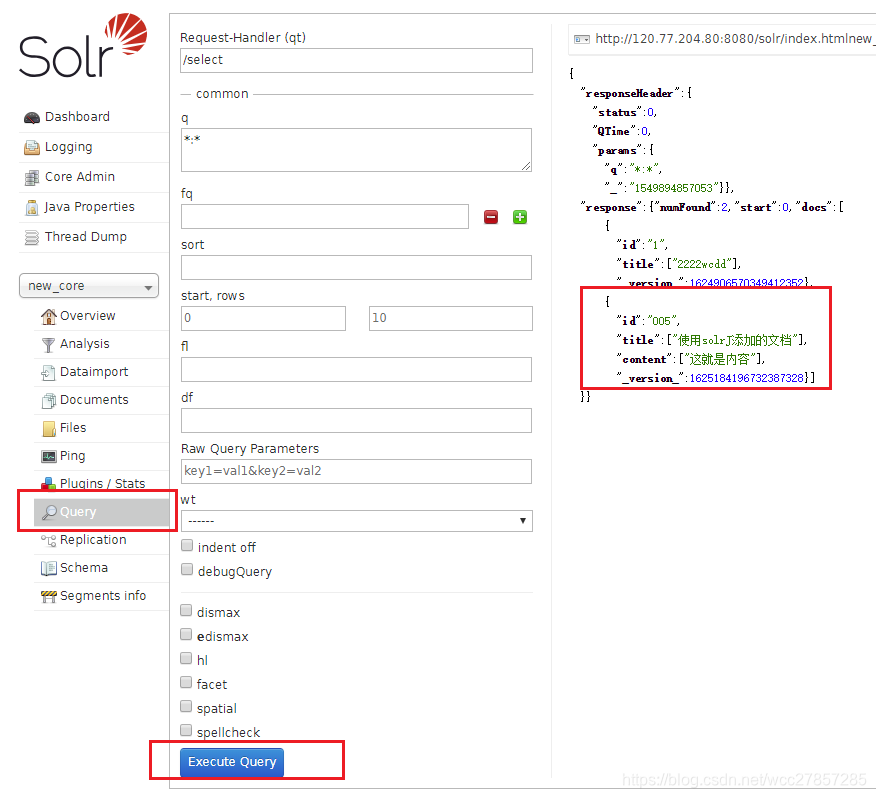The height and width of the screenshot is (798, 876).
Task: Enable the dismax checkbox
Action: coord(186,610)
